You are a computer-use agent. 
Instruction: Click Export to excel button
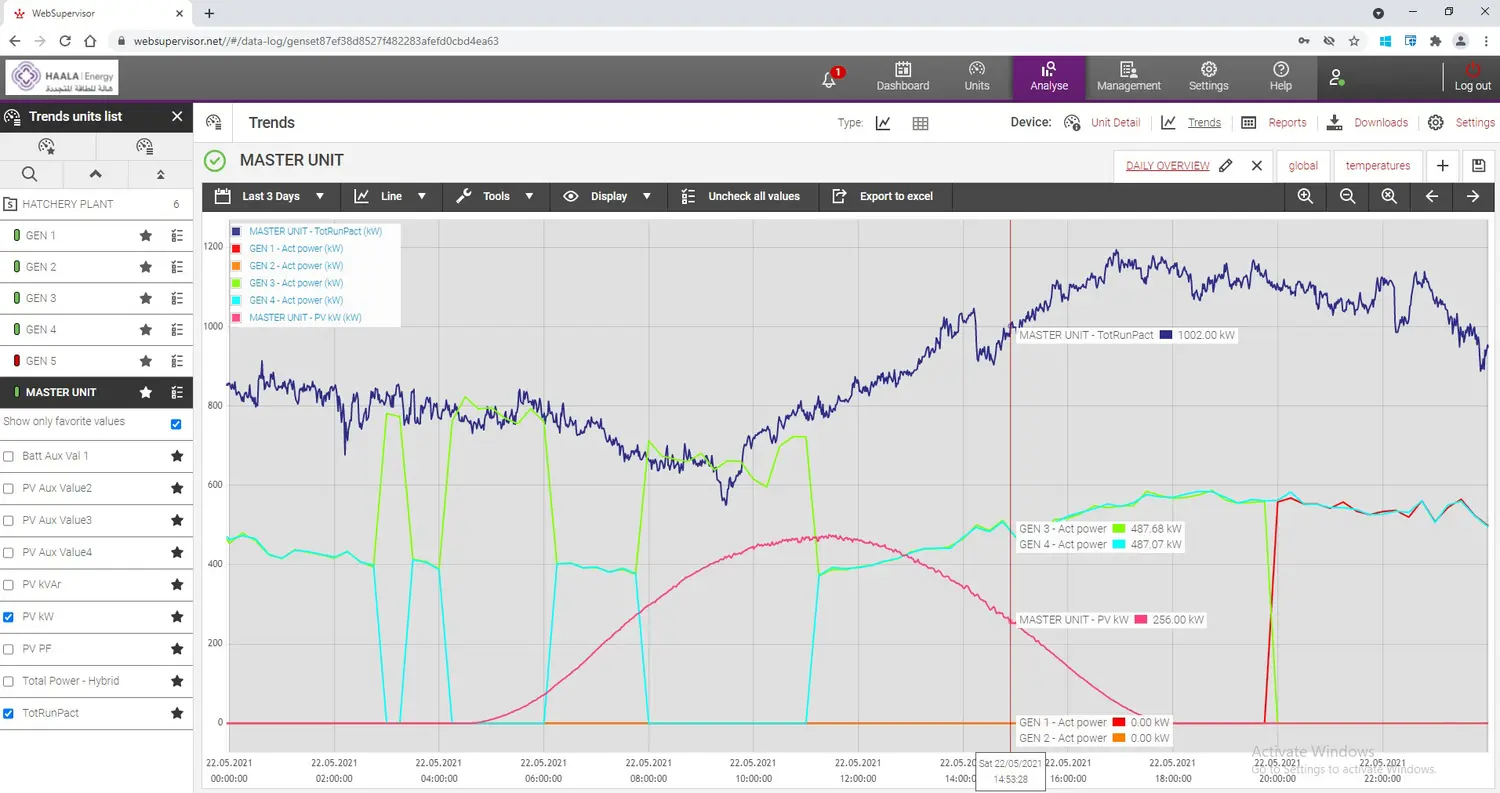(883, 196)
